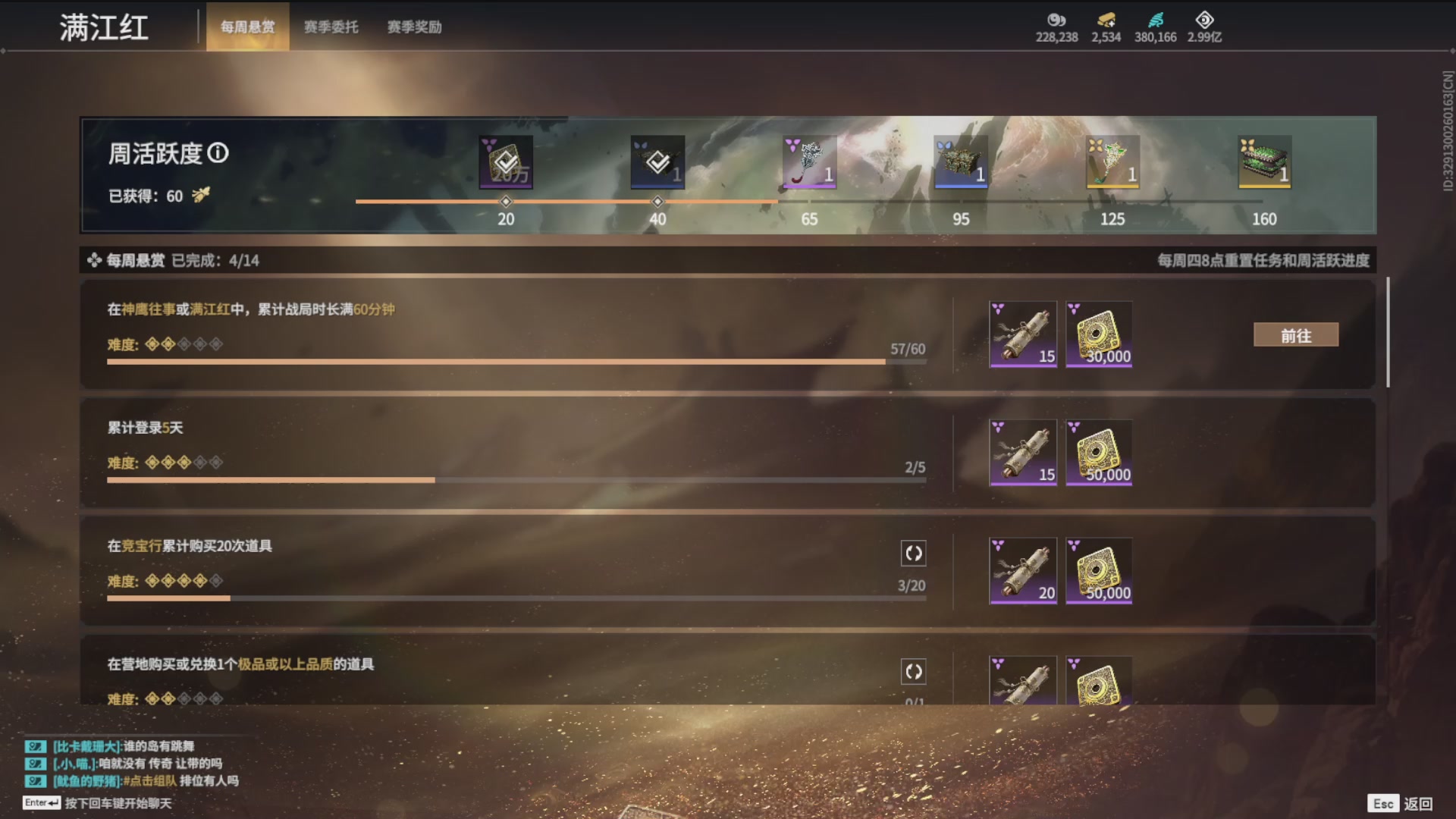Select the treasure chest reward at 95
The width and height of the screenshot is (1456, 819).
(x=961, y=162)
